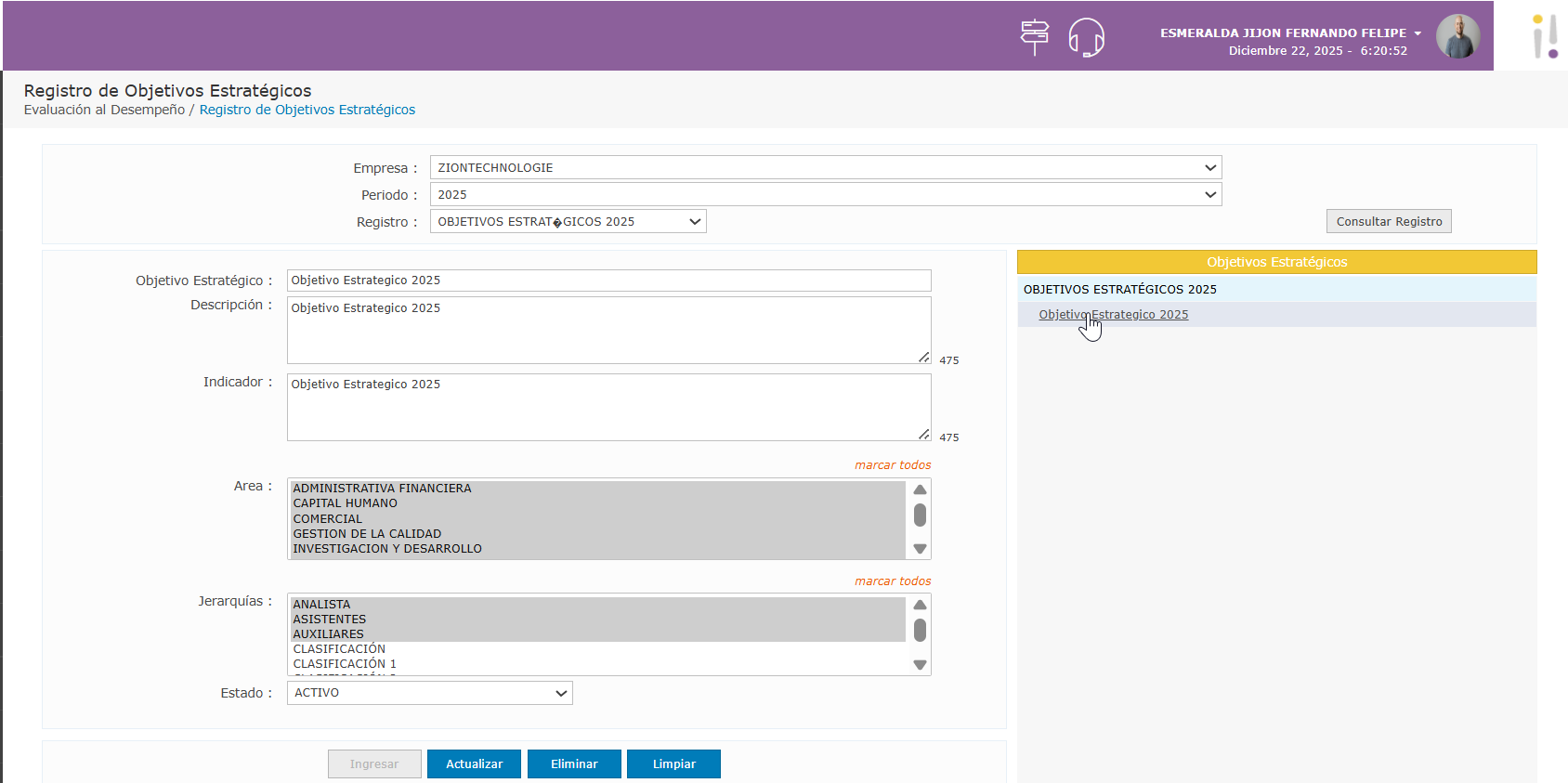Click the Eliminar button
Screen dimensions: 1568x783
pyautogui.click(x=574, y=763)
